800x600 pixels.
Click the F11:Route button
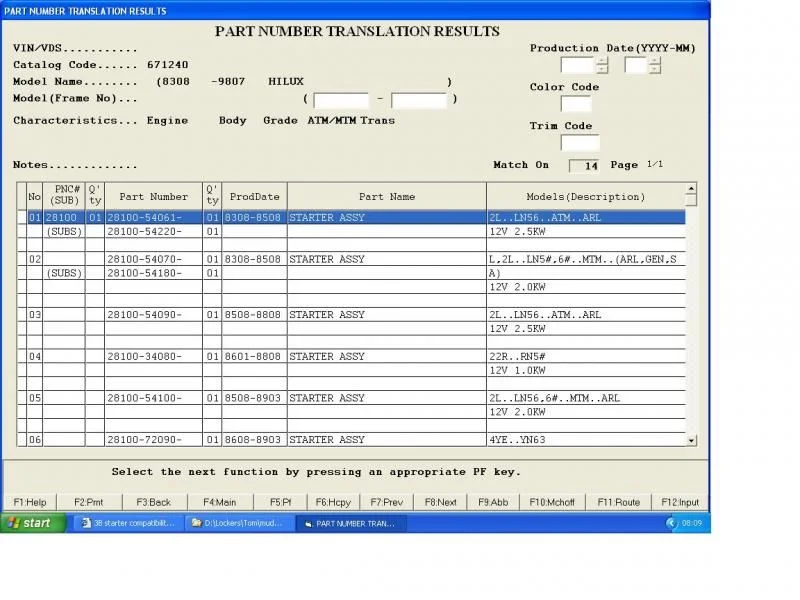tap(618, 502)
